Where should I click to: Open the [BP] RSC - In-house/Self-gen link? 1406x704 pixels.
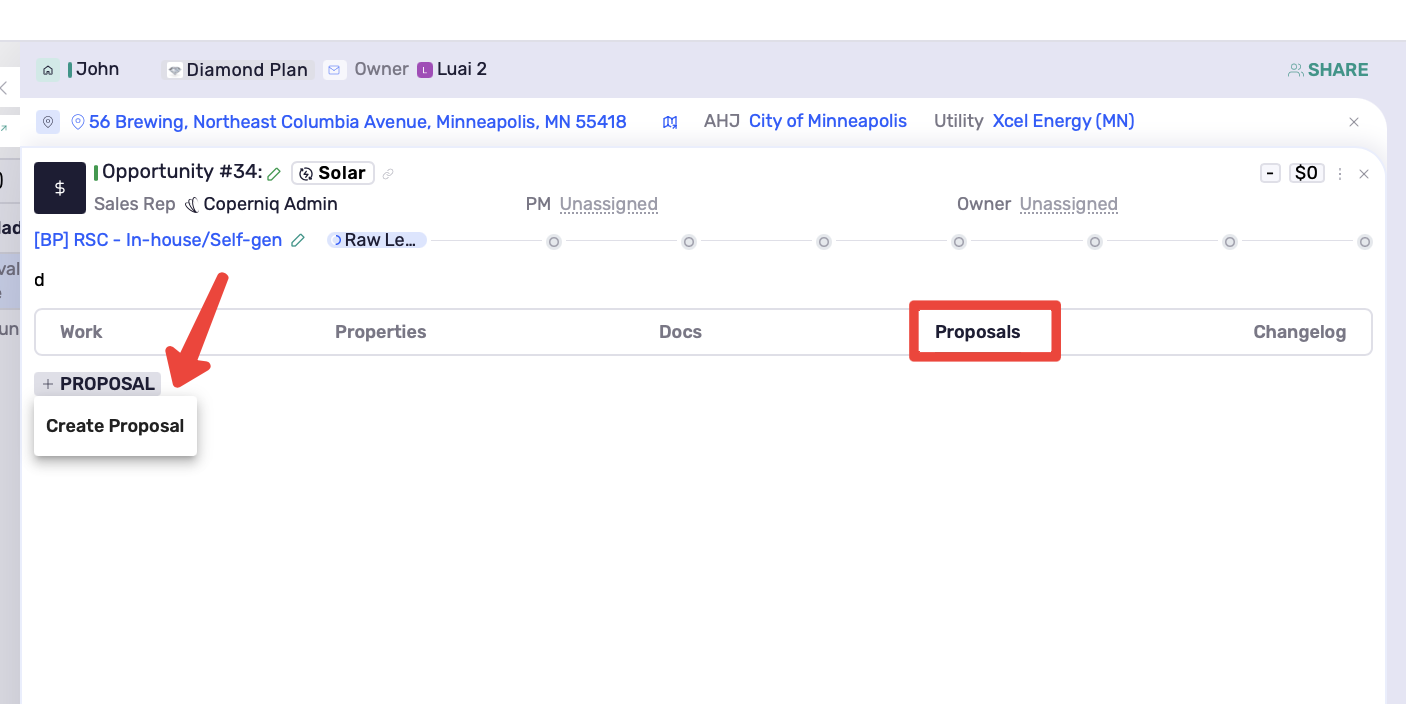tap(158, 241)
